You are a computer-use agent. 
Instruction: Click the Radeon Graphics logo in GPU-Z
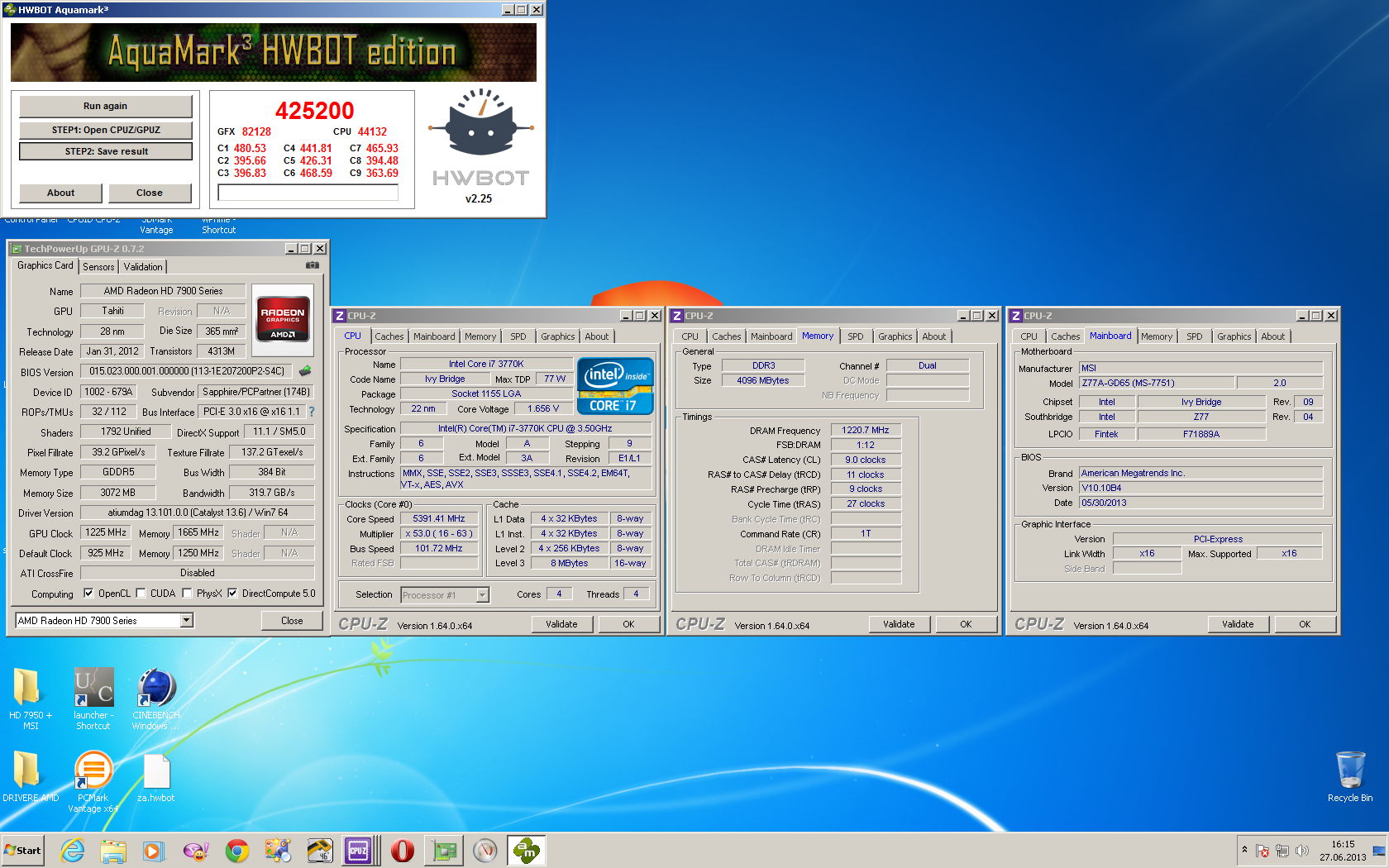[283, 318]
